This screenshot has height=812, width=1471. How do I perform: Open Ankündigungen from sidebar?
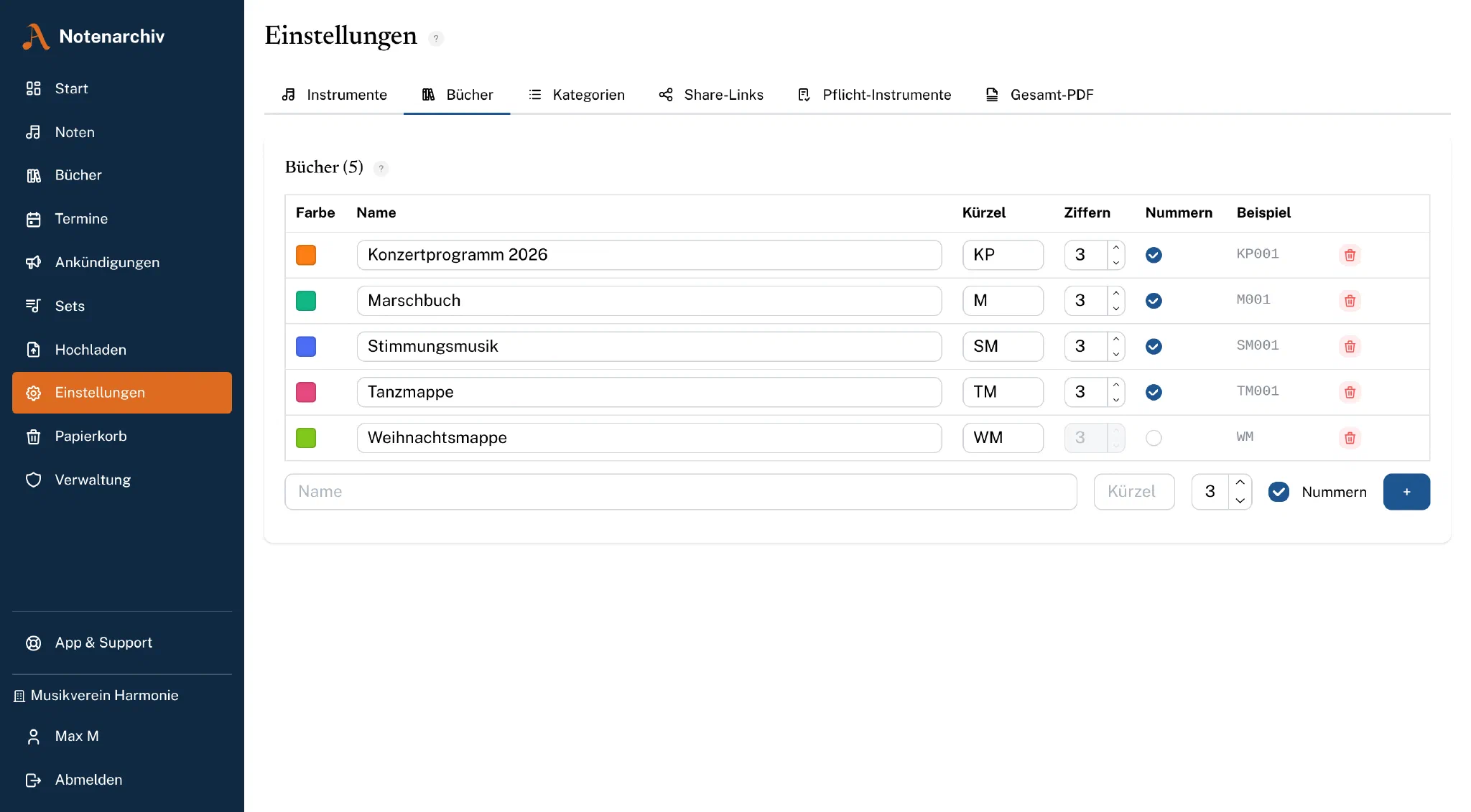(x=122, y=262)
